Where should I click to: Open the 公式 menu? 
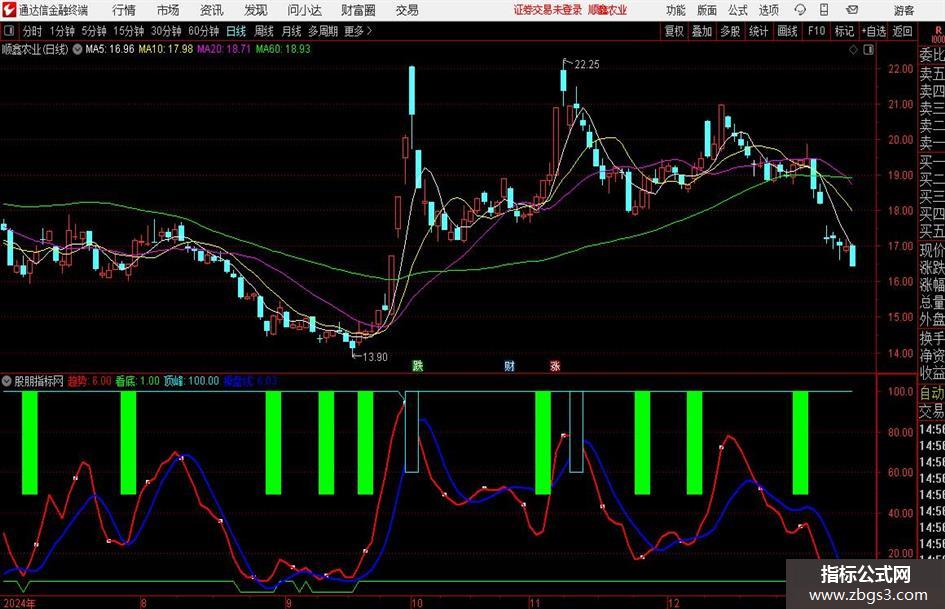(x=738, y=10)
